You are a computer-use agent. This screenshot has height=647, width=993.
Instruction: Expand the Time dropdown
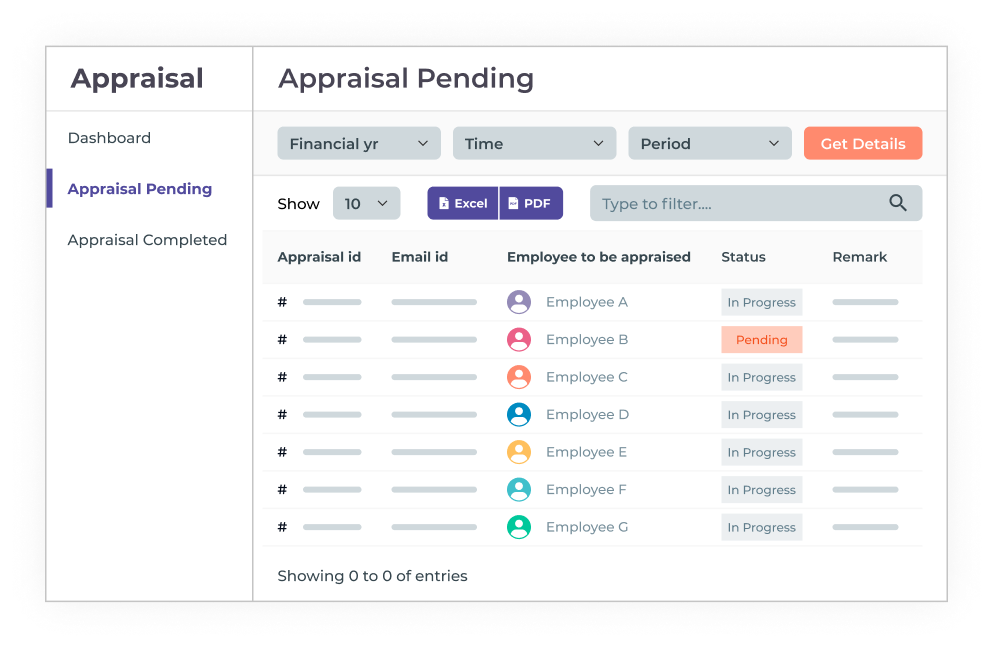[x=534, y=144]
